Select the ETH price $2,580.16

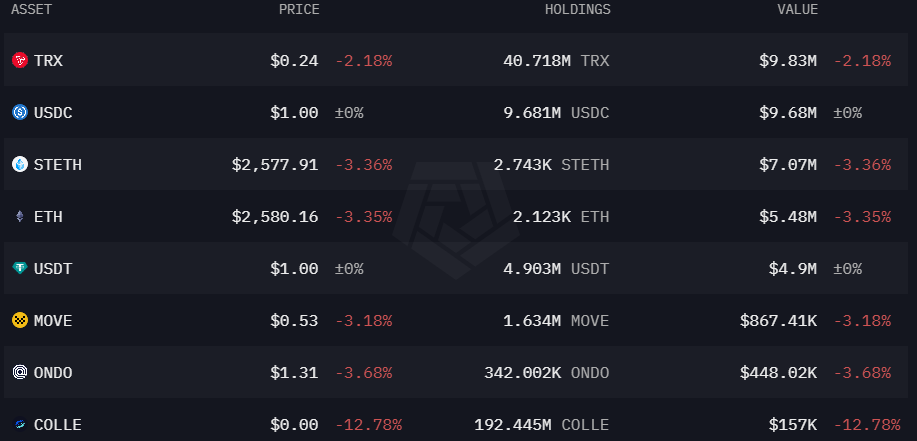pos(275,217)
